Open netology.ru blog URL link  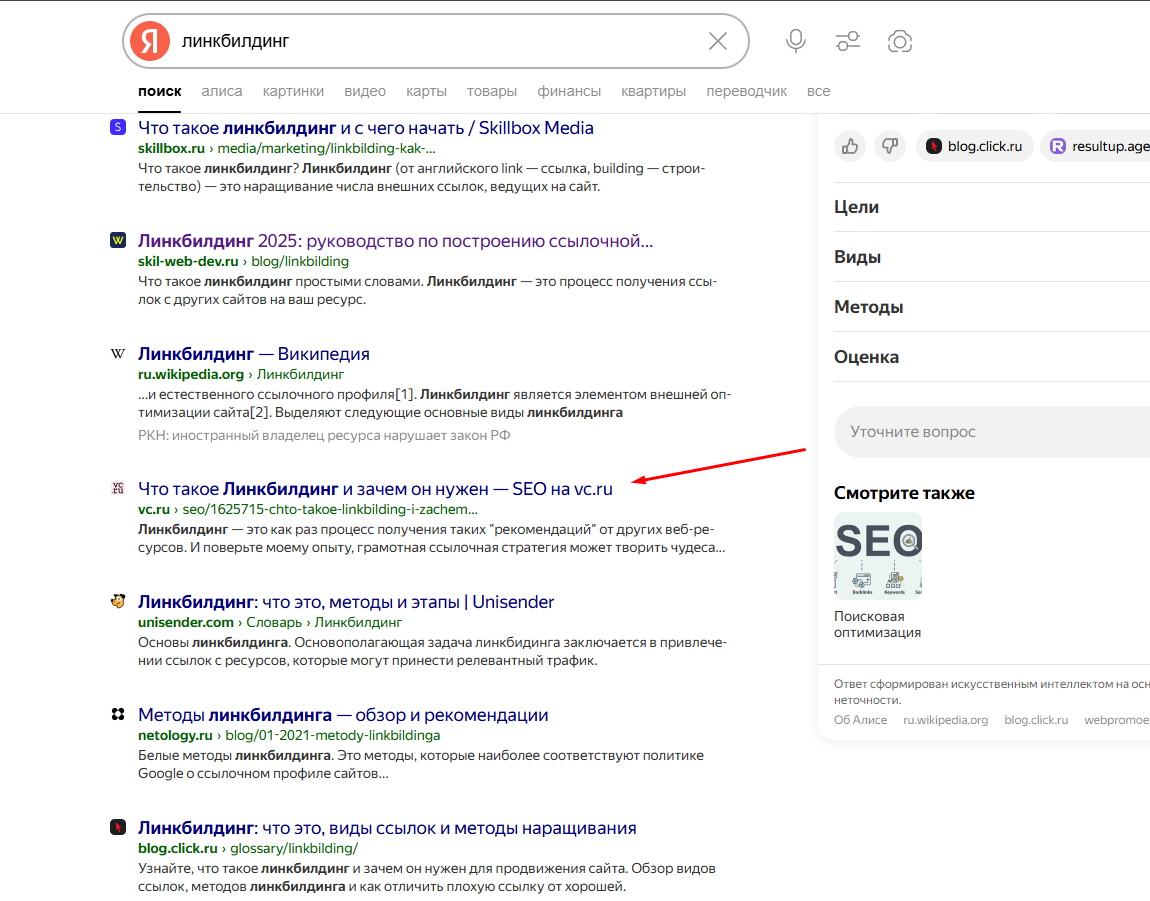click(289, 735)
